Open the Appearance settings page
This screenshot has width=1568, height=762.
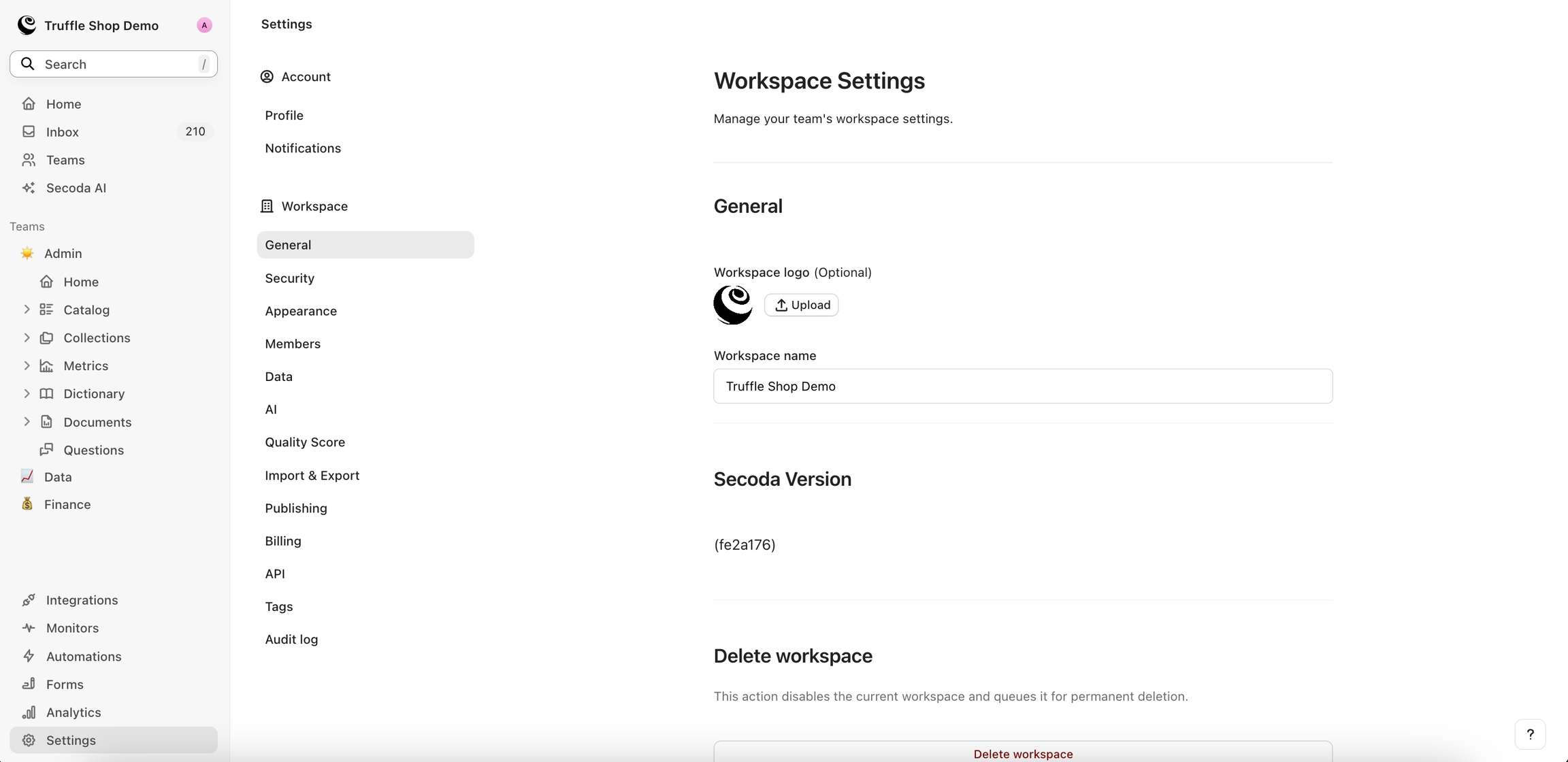coord(365,311)
